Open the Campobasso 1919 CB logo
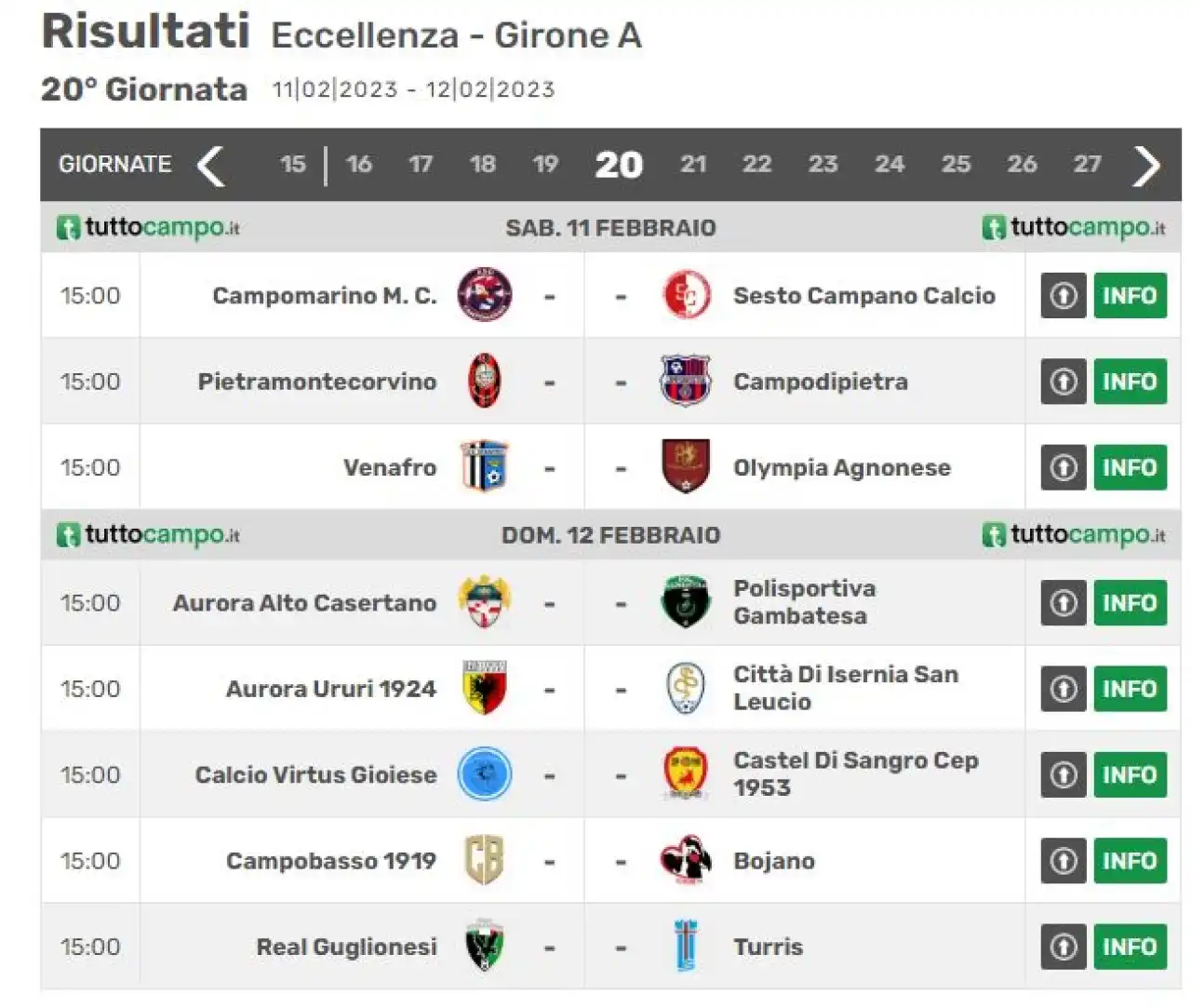 [x=485, y=859]
